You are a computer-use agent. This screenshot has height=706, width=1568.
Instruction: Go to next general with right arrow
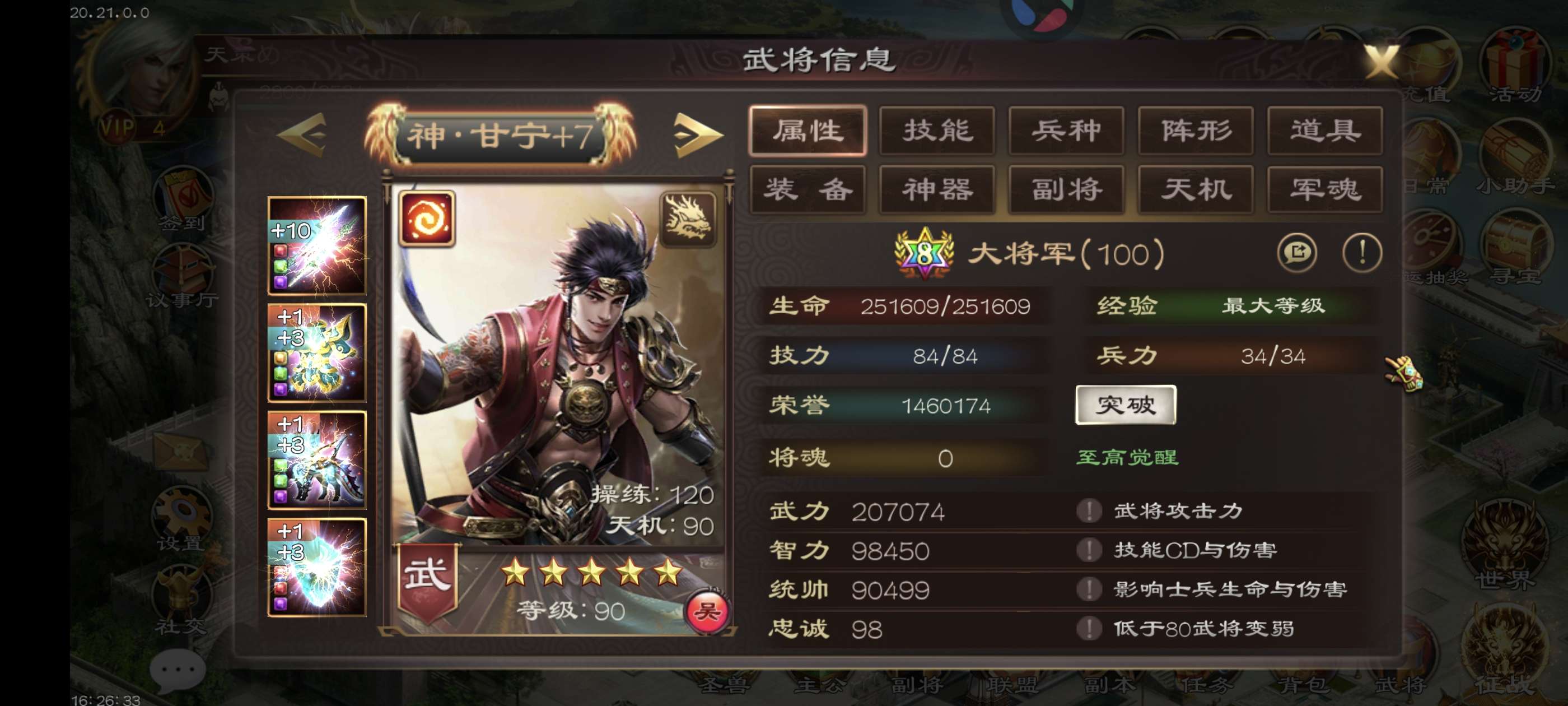(x=698, y=134)
